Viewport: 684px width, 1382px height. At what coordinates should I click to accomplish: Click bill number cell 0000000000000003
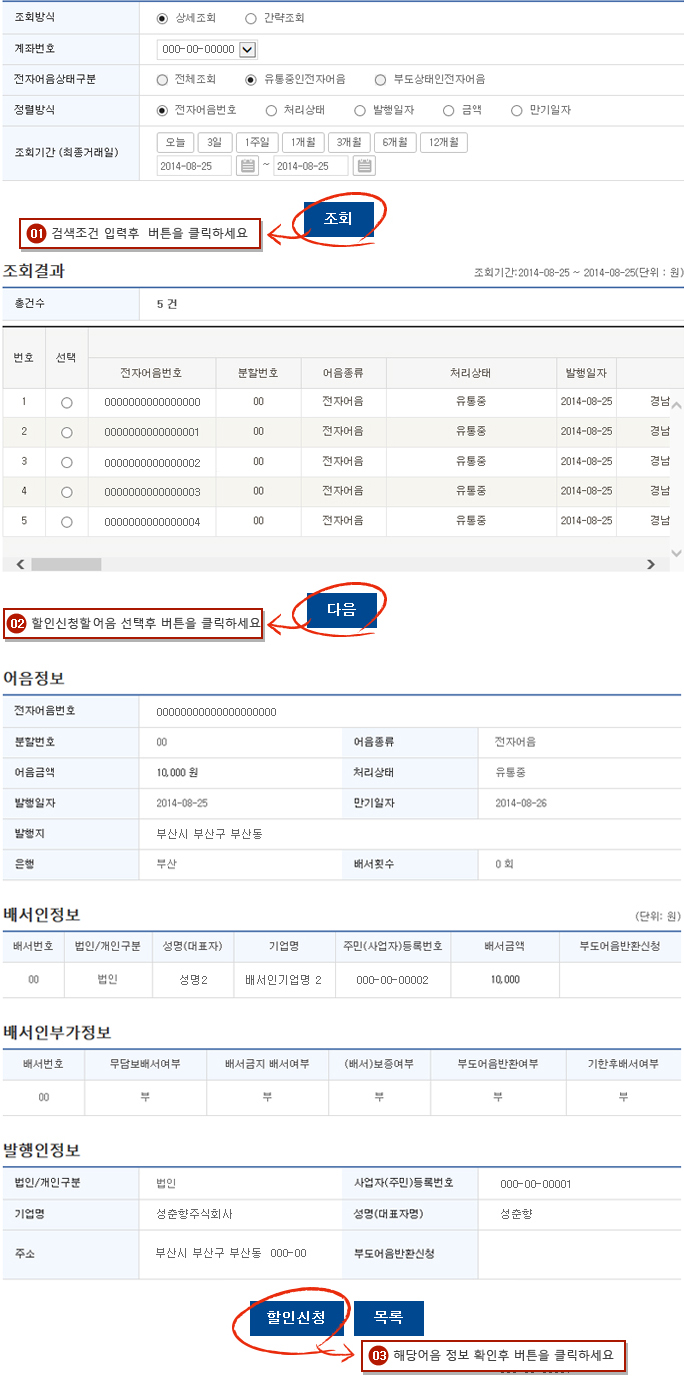(152, 492)
